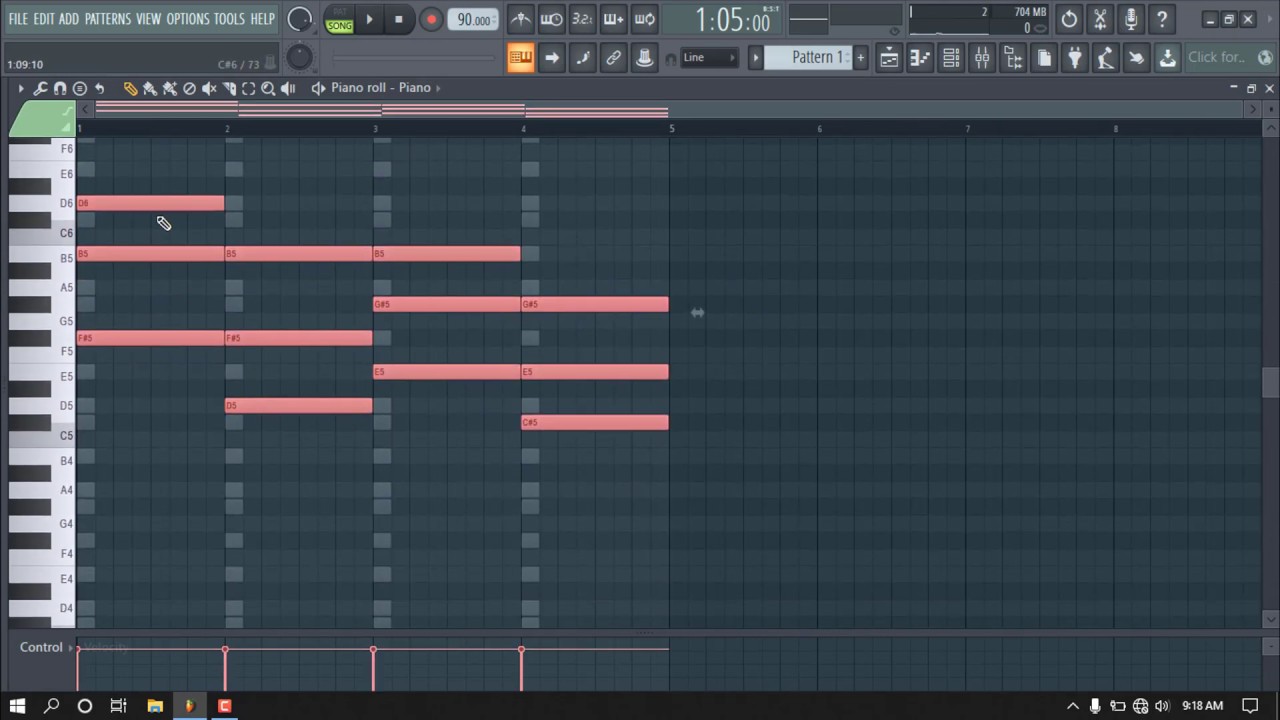
Task: Toggle step editing mode arrow
Action: point(551,57)
